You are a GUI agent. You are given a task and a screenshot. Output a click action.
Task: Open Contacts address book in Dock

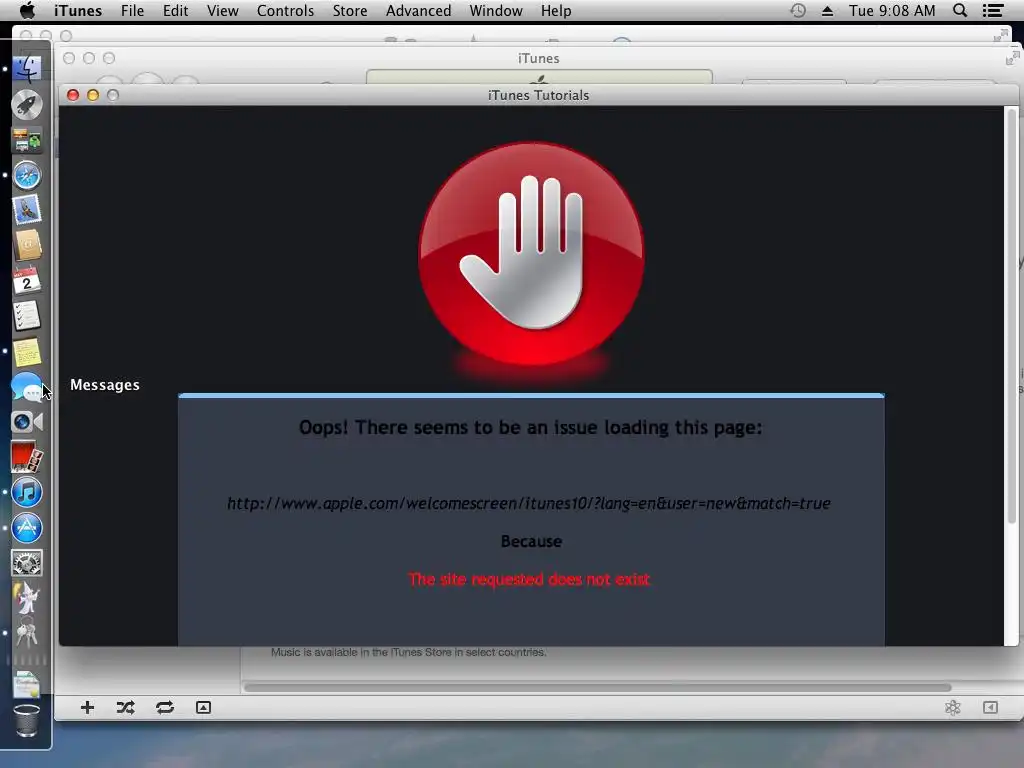pyautogui.click(x=27, y=246)
